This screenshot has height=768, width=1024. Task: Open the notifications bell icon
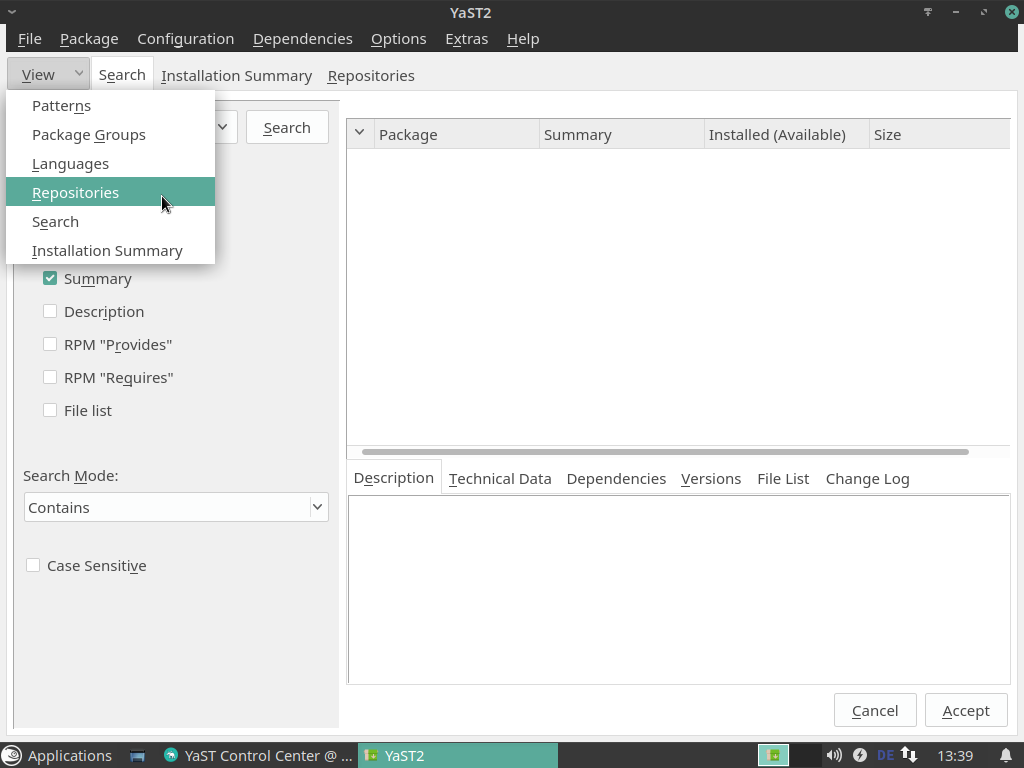pos(1006,755)
